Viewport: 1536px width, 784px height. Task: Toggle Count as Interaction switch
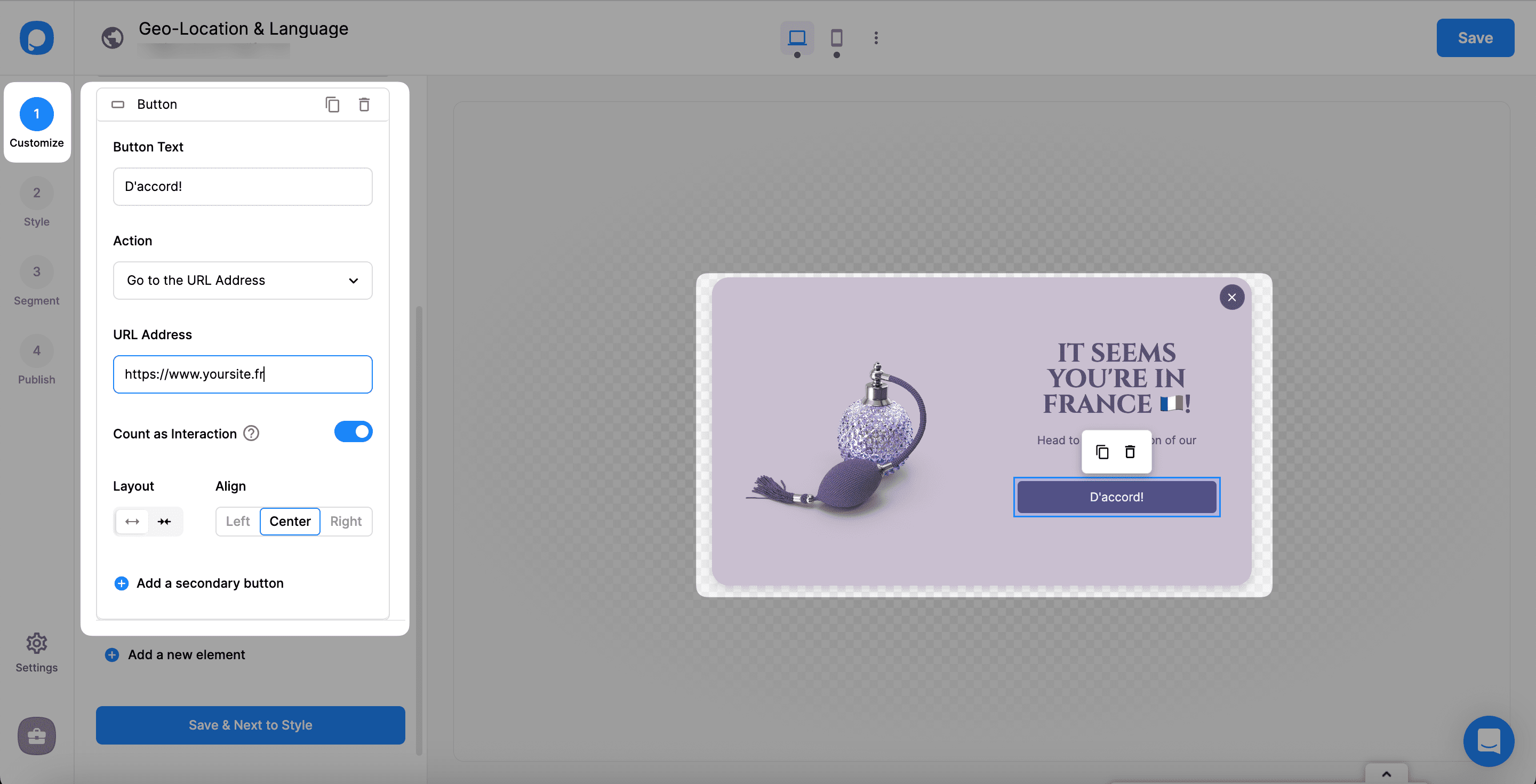coord(353,431)
